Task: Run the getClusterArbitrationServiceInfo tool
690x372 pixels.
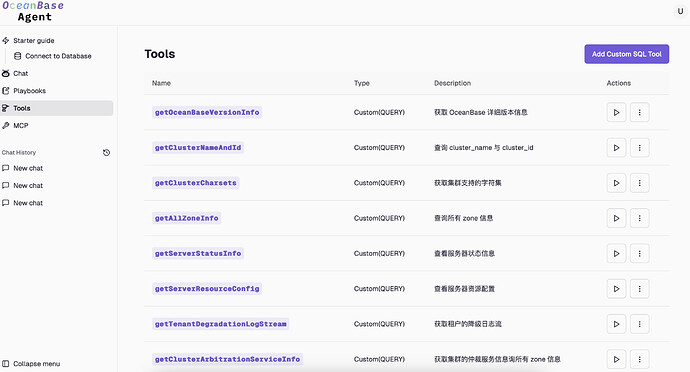Action: pos(616,359)
